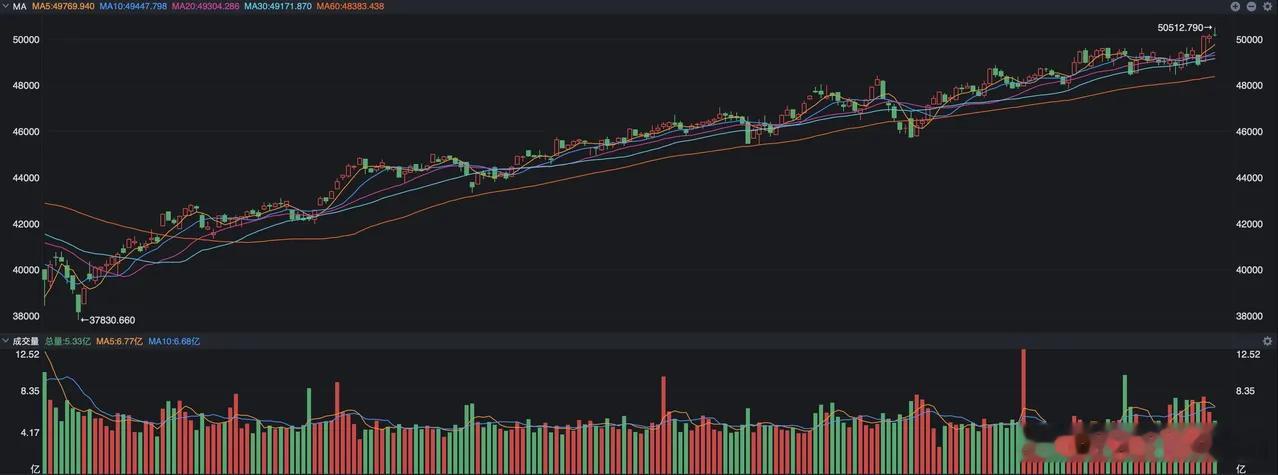
Task: Click the MA5:49769.940 legend value
Action: tap(63, 6)
